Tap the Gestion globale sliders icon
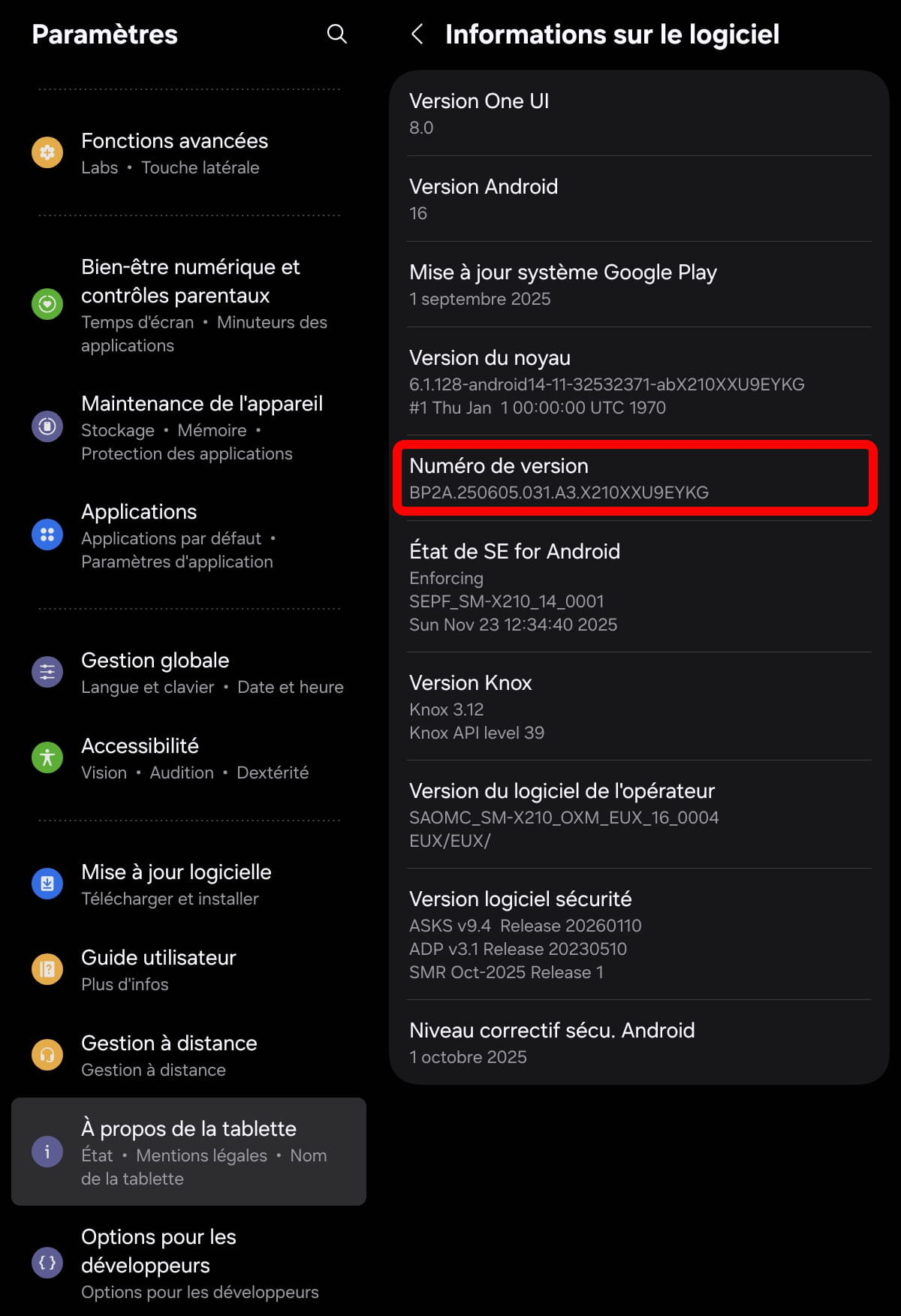The width and height of the screenshot is (901, 1316). (47, 672)
